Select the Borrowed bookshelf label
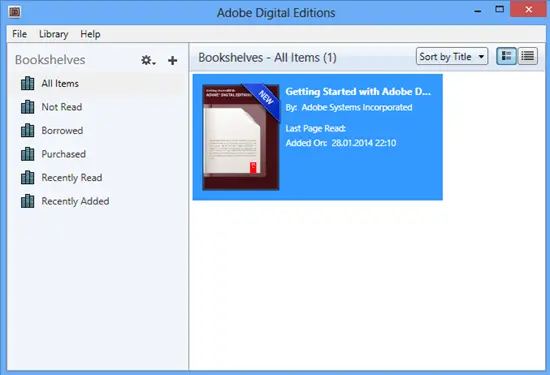550x375 pixels. click(x=62, y=130)
